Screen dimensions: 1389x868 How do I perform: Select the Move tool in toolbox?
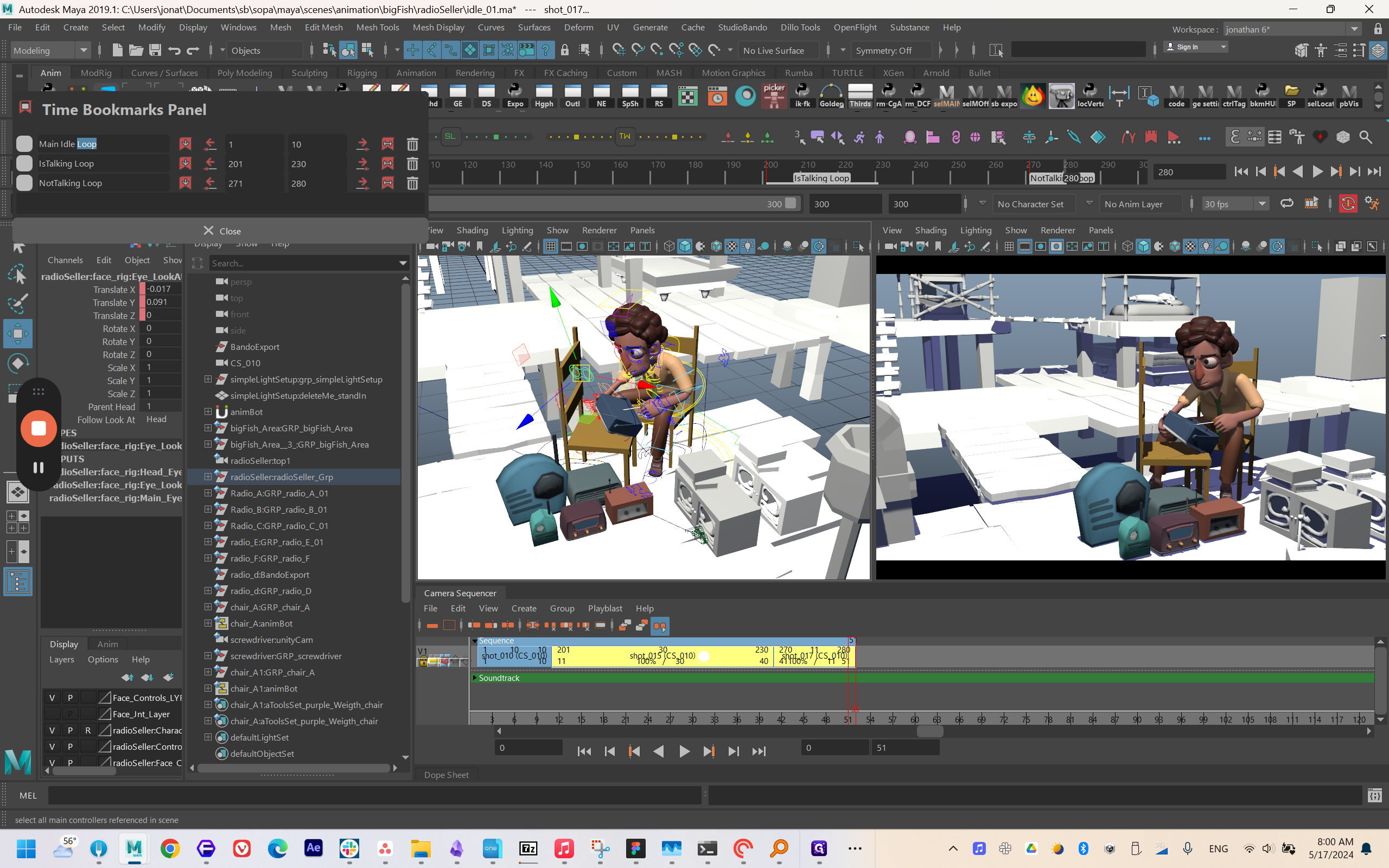click(18, 334)
